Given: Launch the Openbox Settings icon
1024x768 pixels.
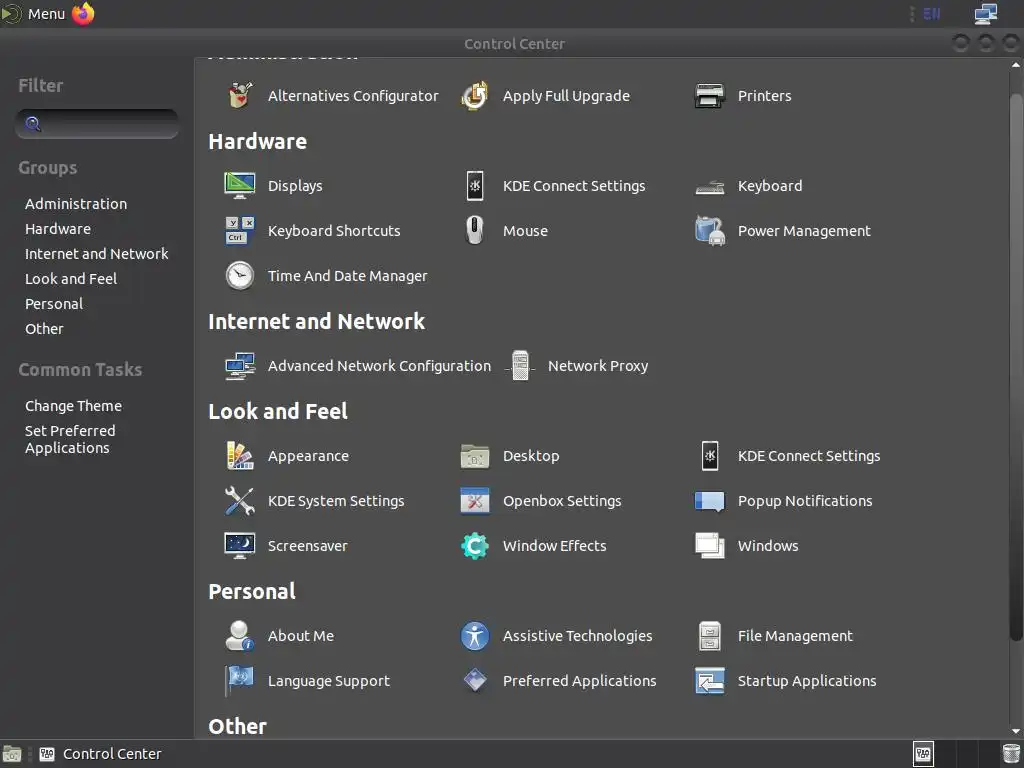Looking at the screenshot, I should pyautogui.click(x=475, y=501).
